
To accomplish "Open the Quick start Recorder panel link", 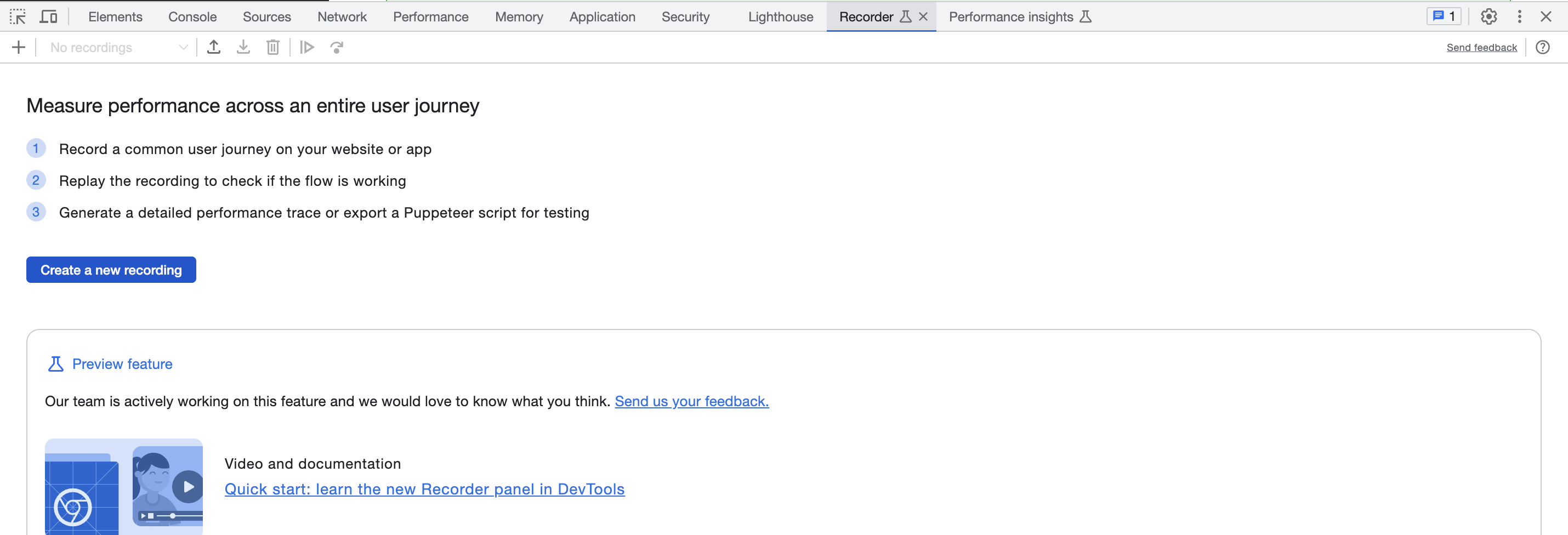I will point(424,489).
